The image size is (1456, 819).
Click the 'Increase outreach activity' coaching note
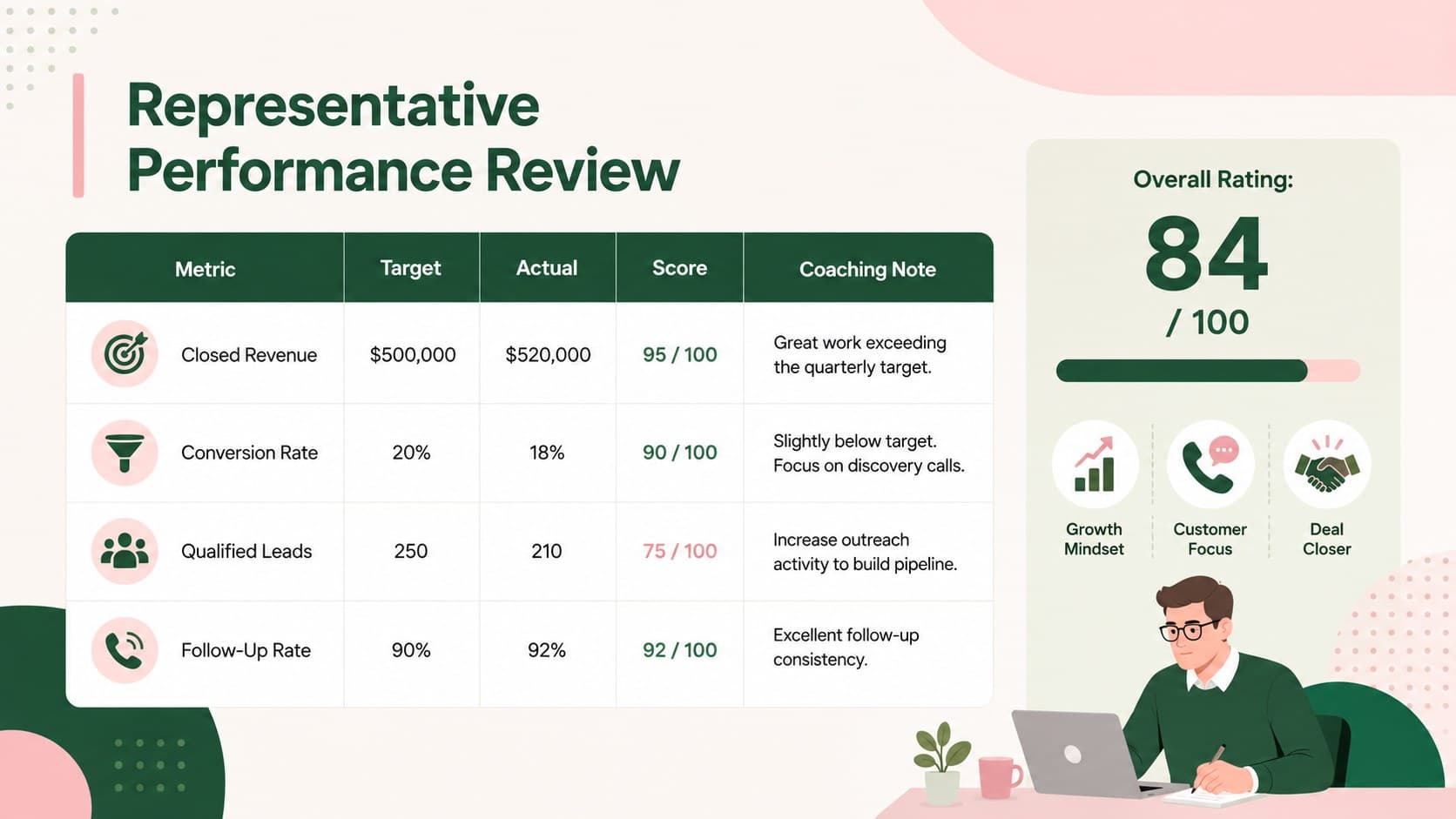point(865,552)
